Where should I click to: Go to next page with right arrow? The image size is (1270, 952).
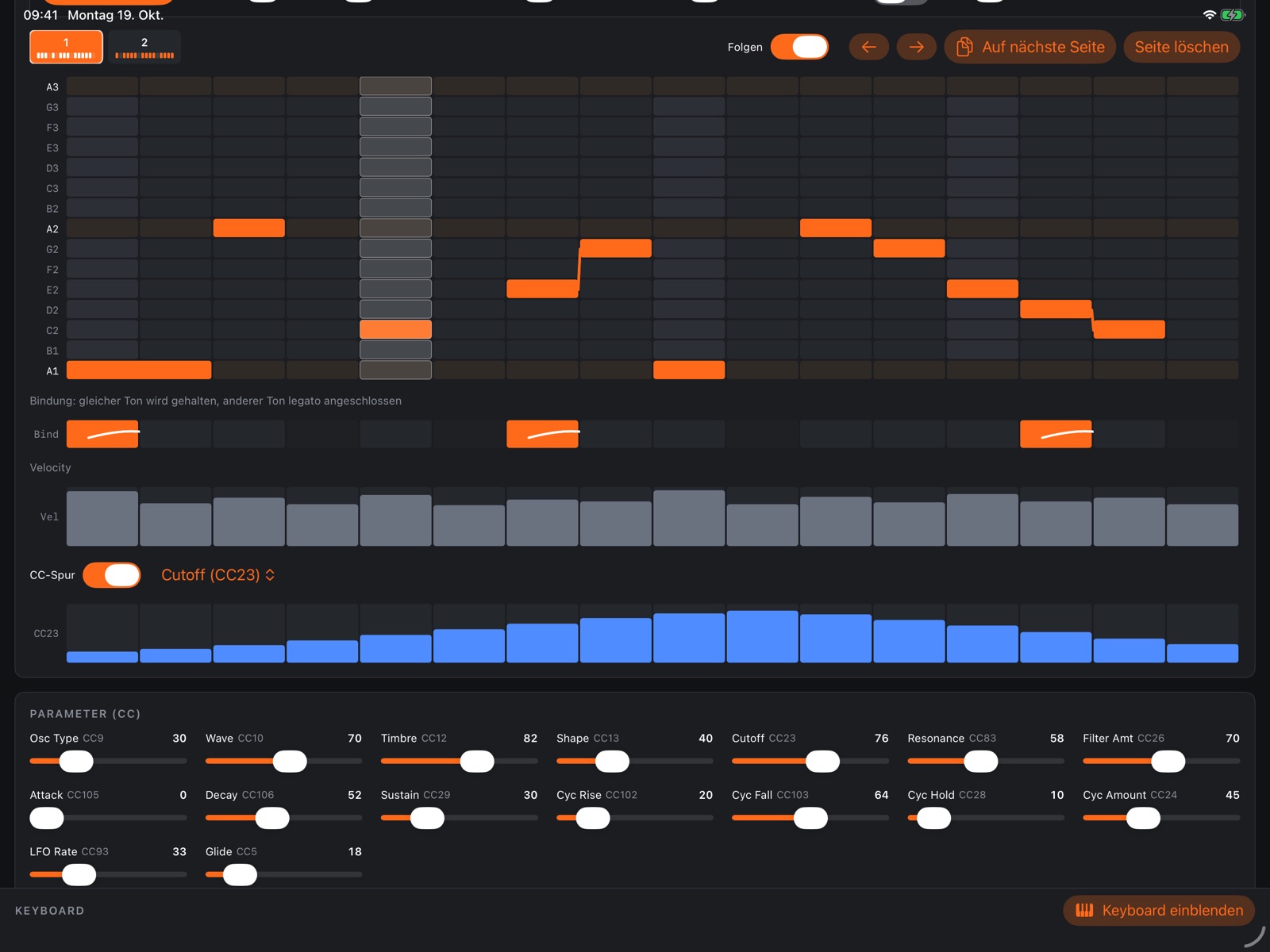point(916,47)
